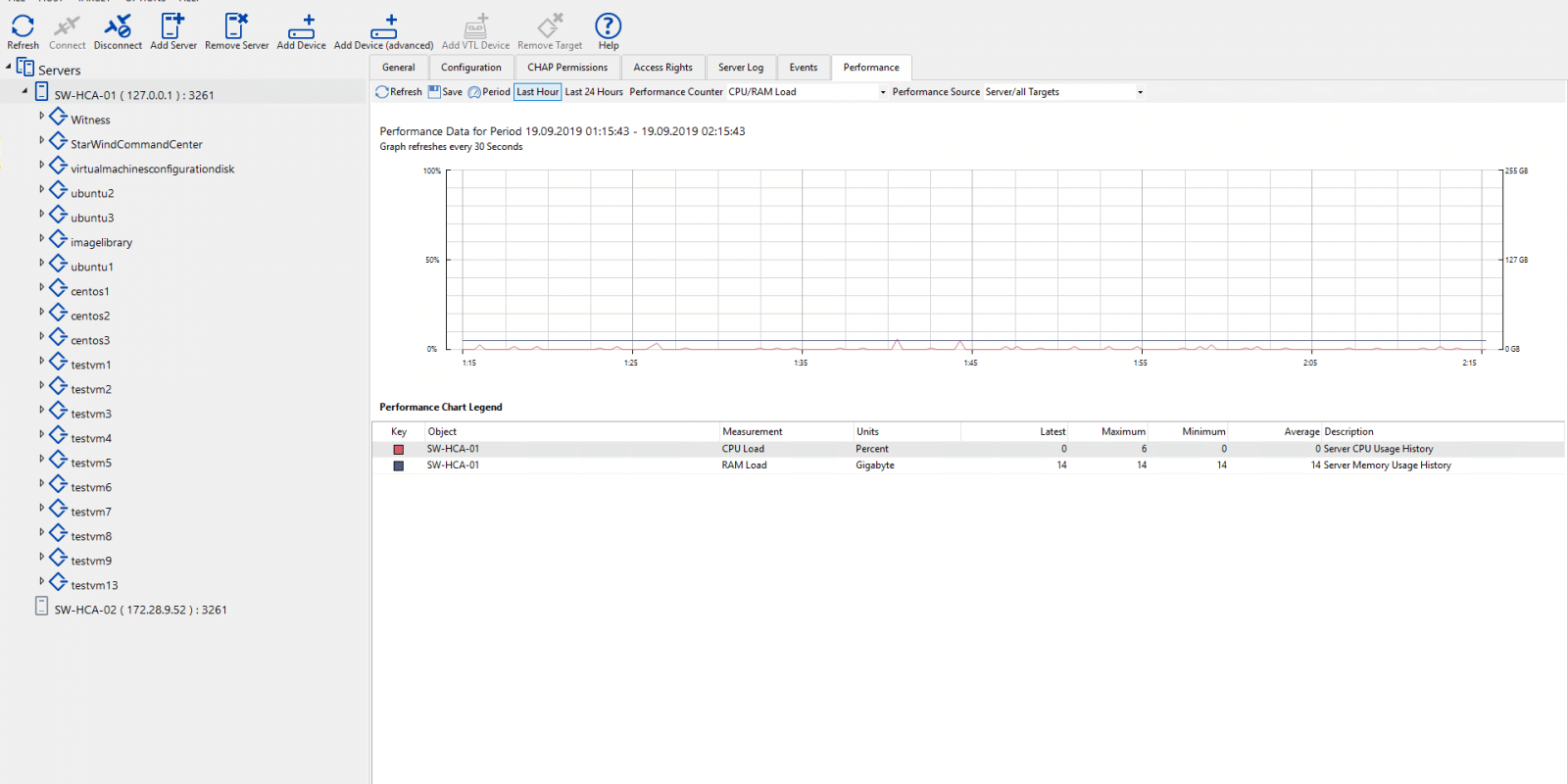
Task: Click the SW-HCA-02 server icon
Action: click(x=41, y=607)
